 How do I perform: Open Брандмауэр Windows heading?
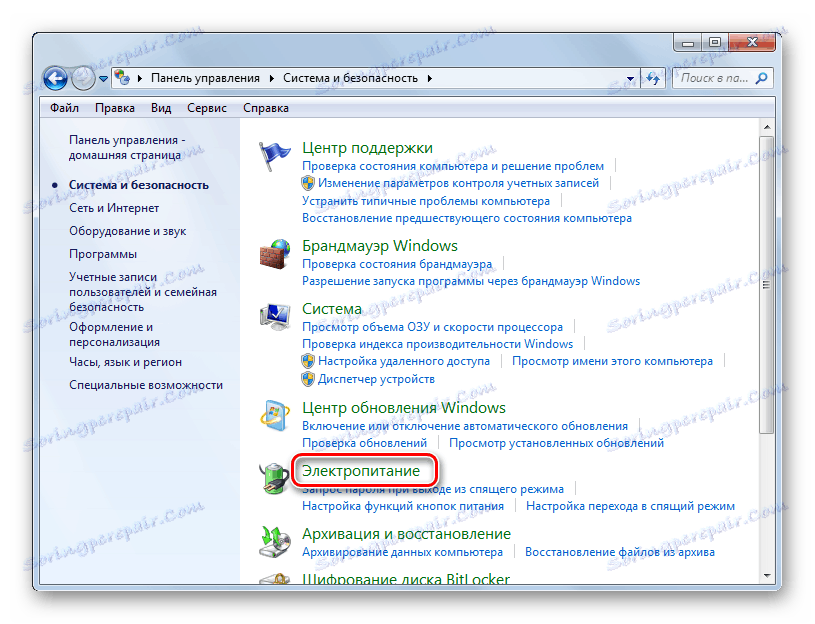point(380,245)
